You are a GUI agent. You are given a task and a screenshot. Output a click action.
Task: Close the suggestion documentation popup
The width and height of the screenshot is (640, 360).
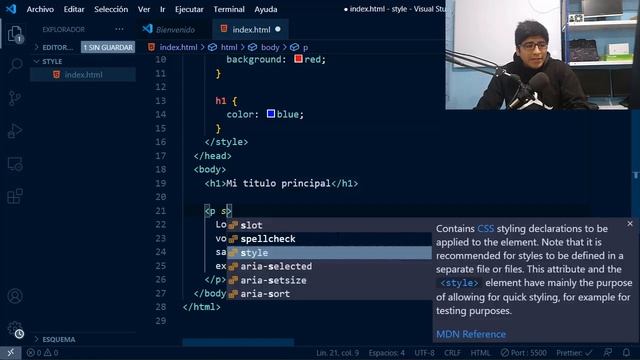tap(630, 224)
